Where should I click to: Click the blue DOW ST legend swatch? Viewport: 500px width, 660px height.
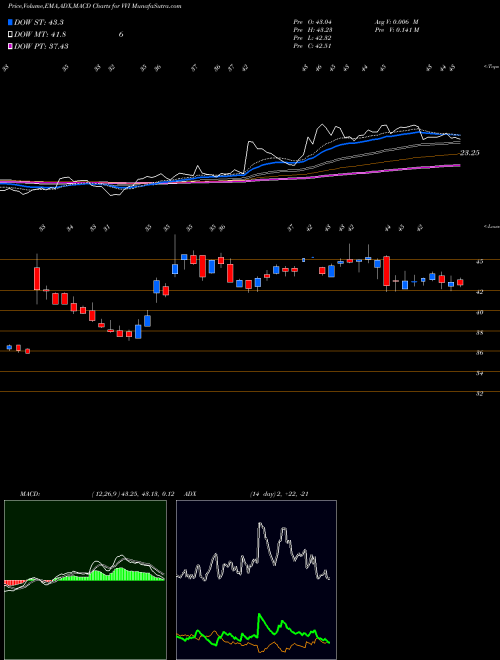(10, 22)
